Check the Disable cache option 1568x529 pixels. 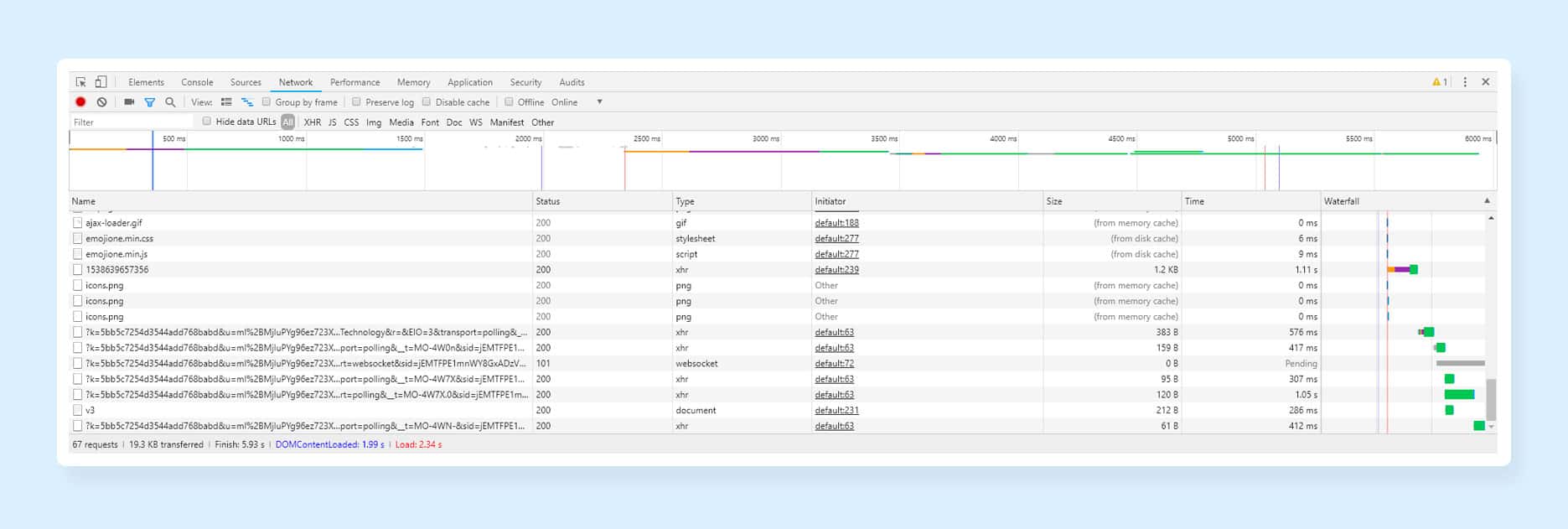[427, 102]
